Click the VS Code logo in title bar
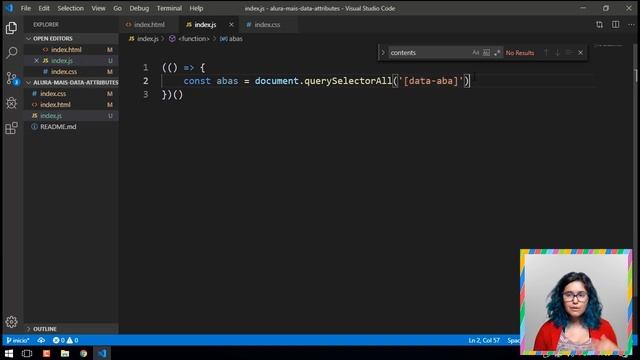Screen dimensions: 640x360 (x=9, y=8)
